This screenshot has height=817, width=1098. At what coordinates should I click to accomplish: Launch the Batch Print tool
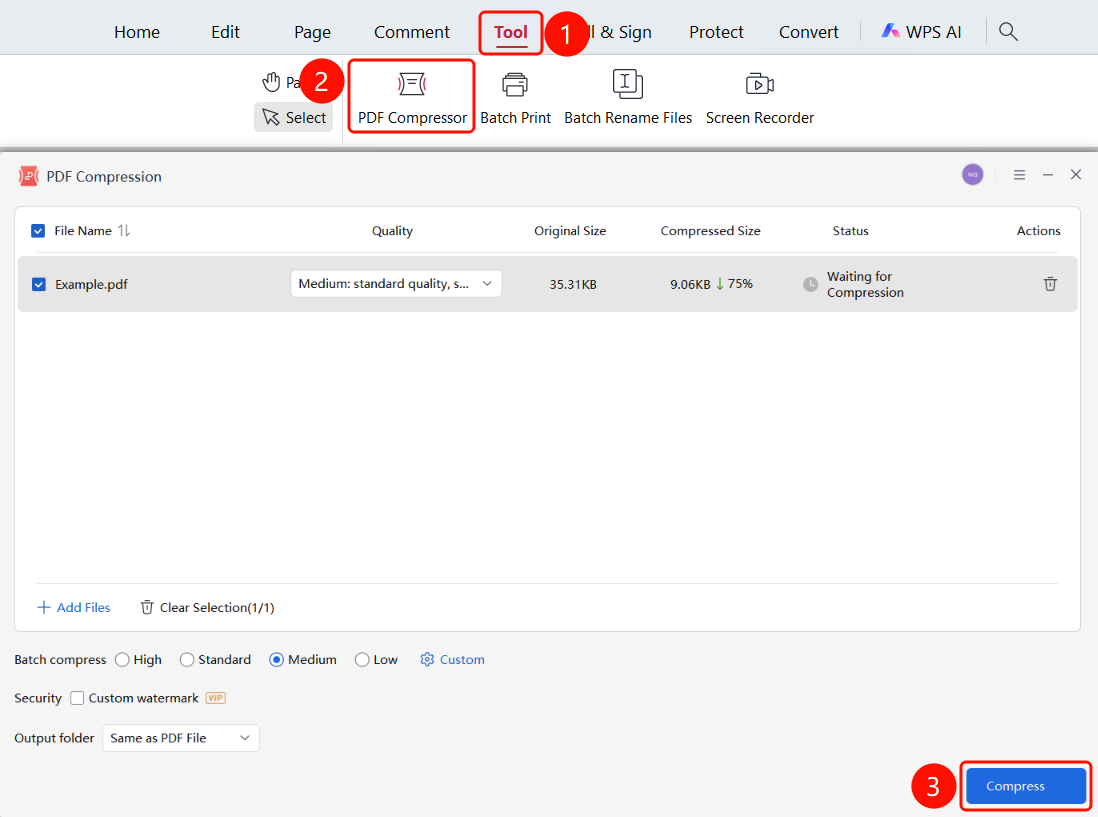(515, 98)
